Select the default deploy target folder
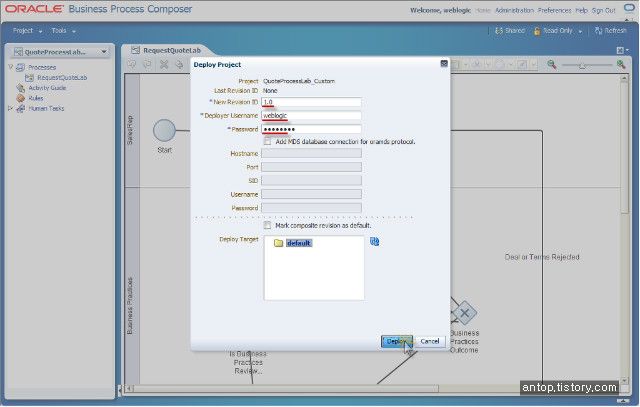Screen dimensions: 640x407 (x=298, y=243)
